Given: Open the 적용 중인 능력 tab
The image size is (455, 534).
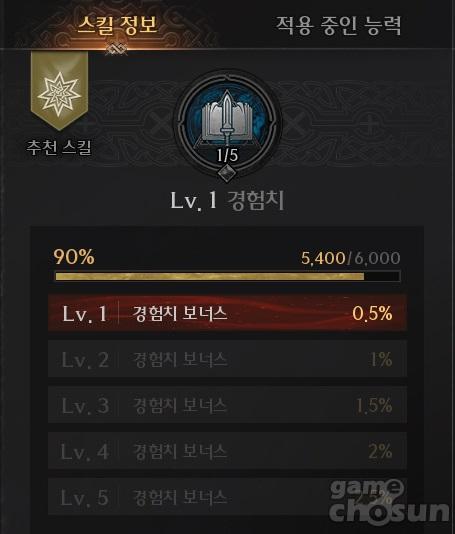Looking at the screenshot, I should [338, 25].
